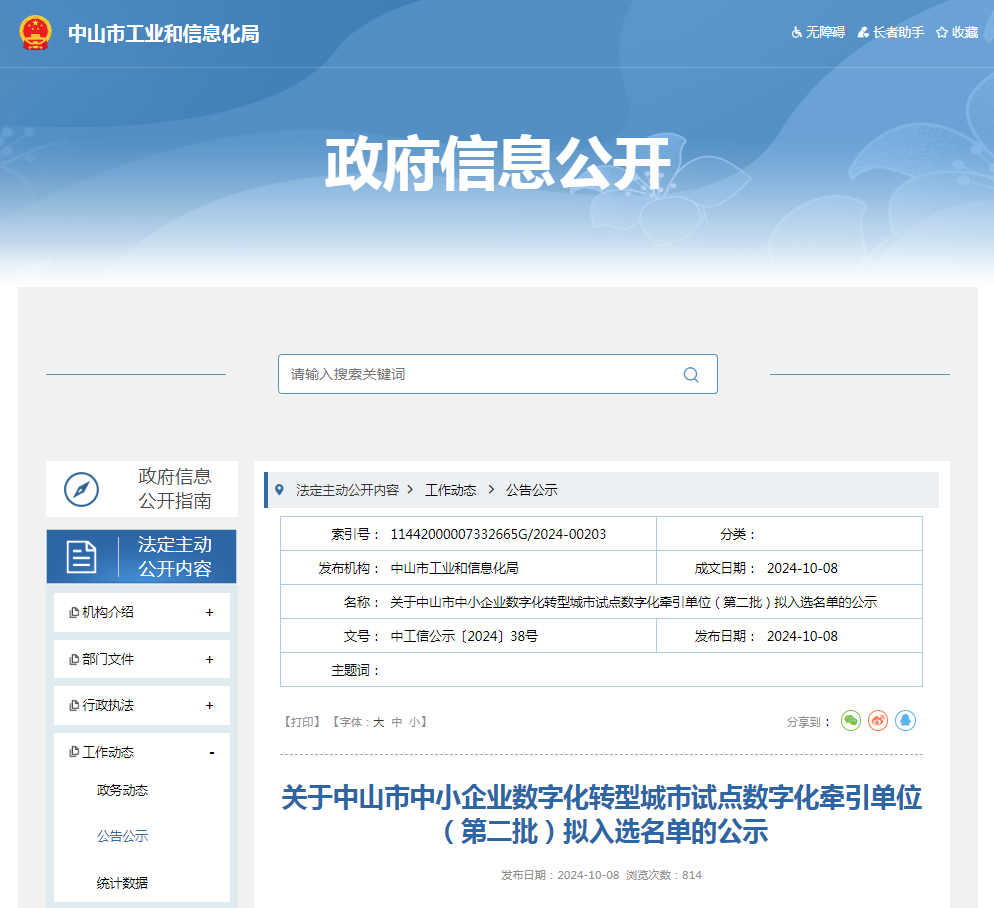The image size is (994, 908).
Task: Click the location pin breadcrumb icon
Action: (x=279, y=489)
